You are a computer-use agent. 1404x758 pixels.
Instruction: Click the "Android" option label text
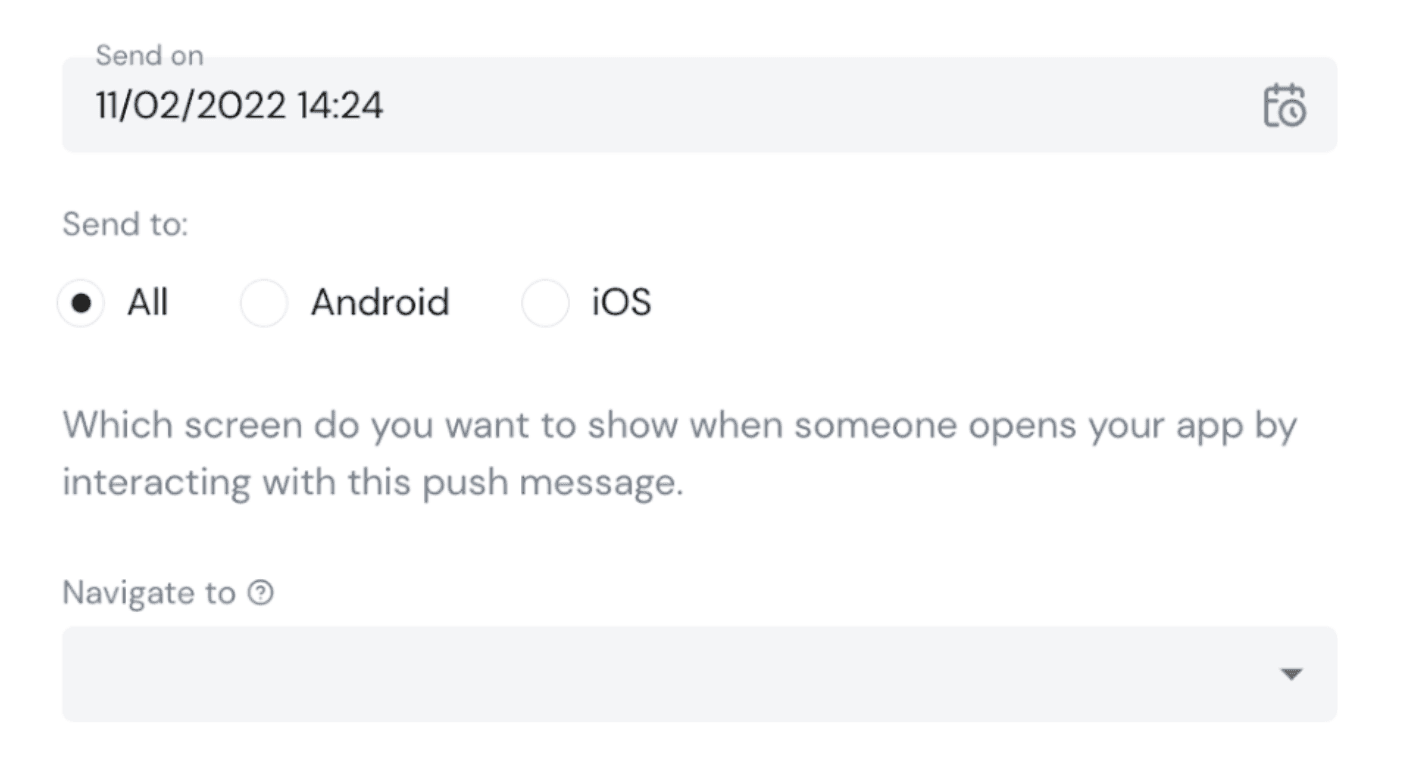(380, 302)
